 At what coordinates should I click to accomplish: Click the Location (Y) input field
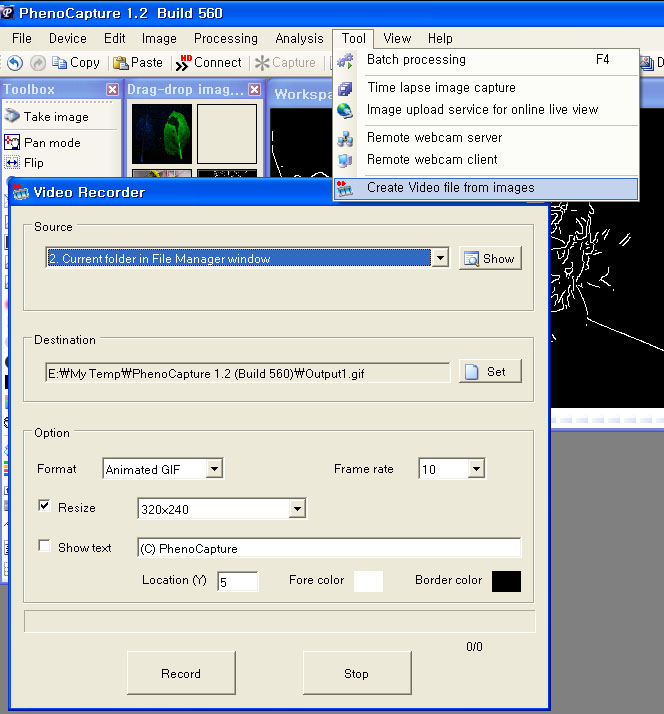point(237,581)
